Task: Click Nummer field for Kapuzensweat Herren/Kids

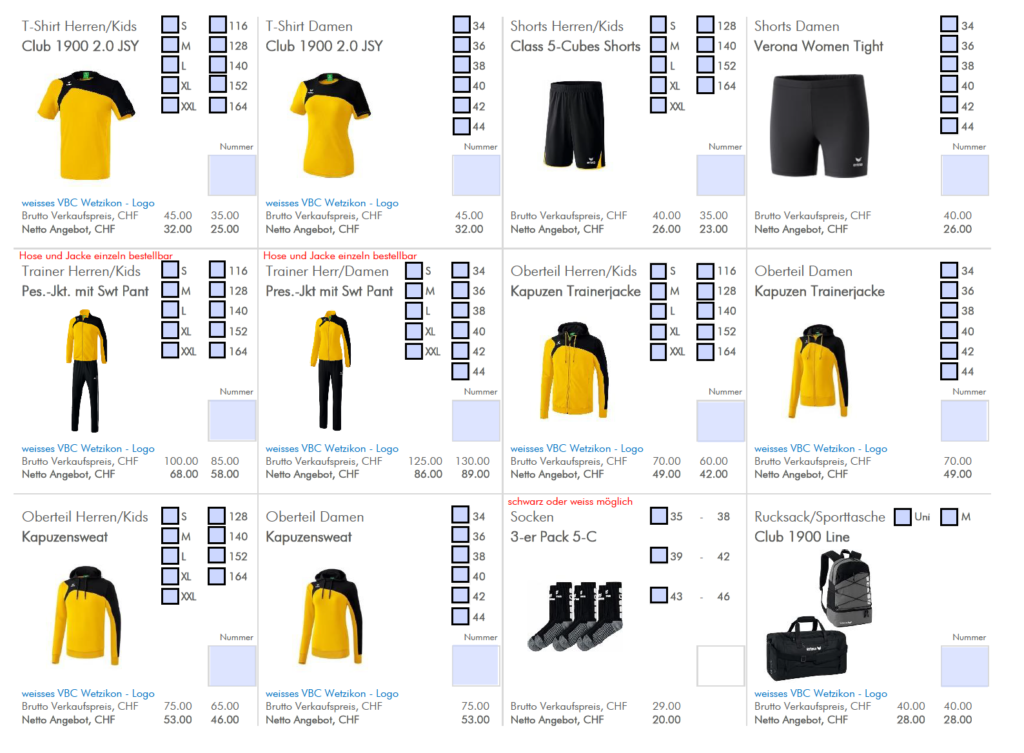Action: (x=232, y=665)
